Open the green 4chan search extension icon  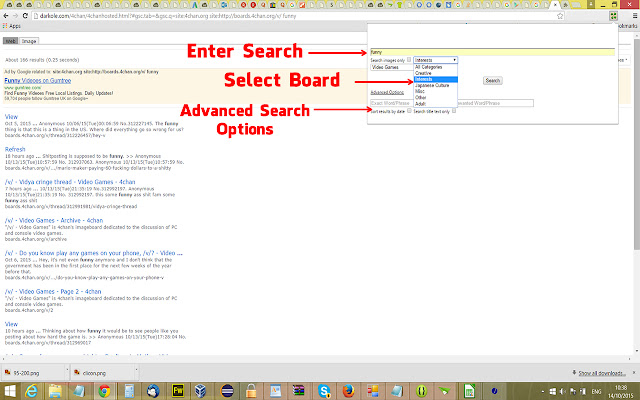613,16
